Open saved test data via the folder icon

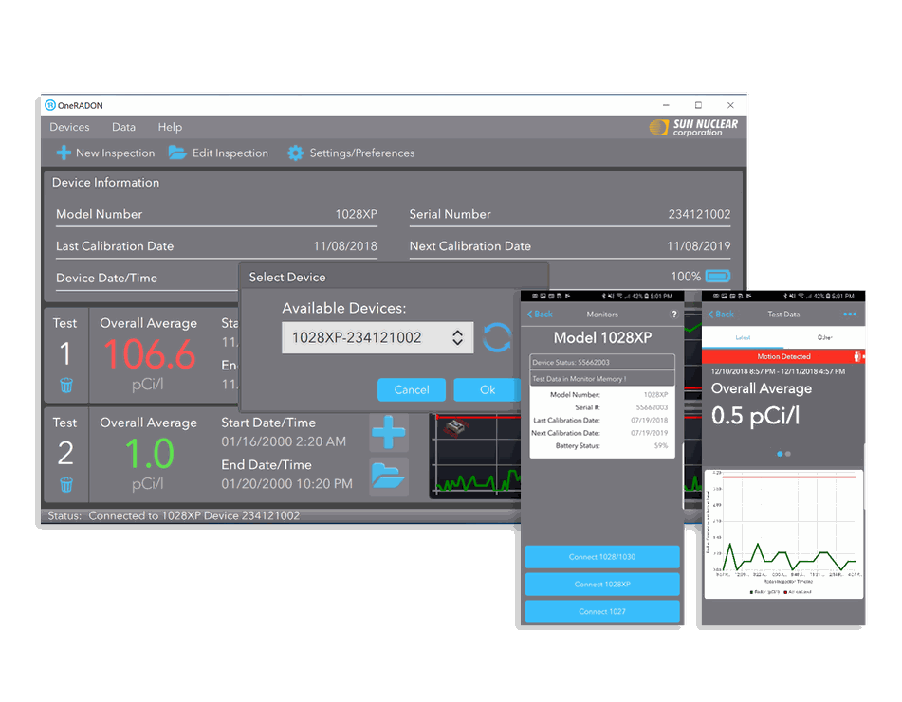[x=388, y=477]
